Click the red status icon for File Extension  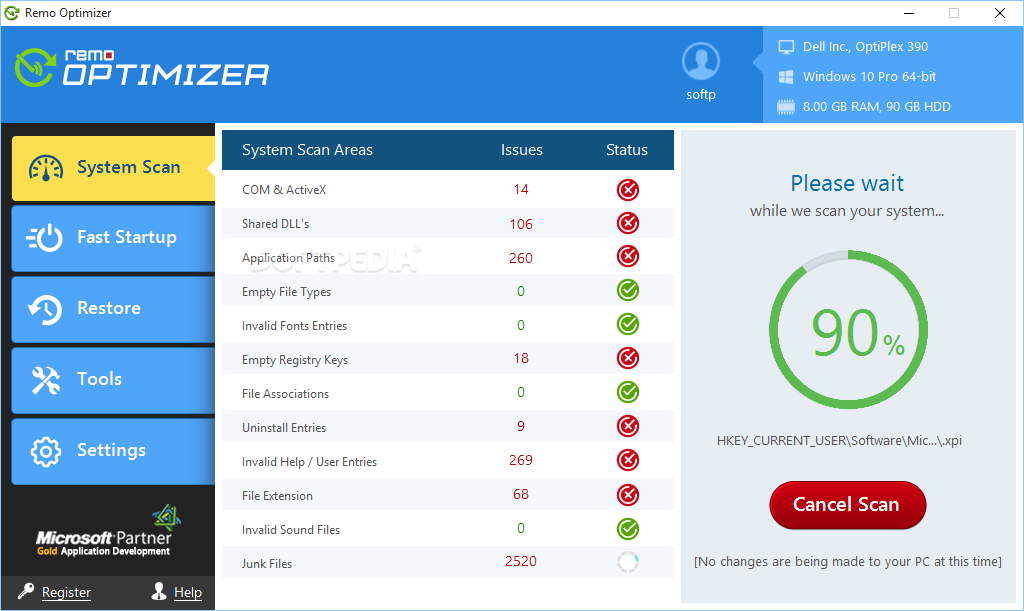(628, 495)
